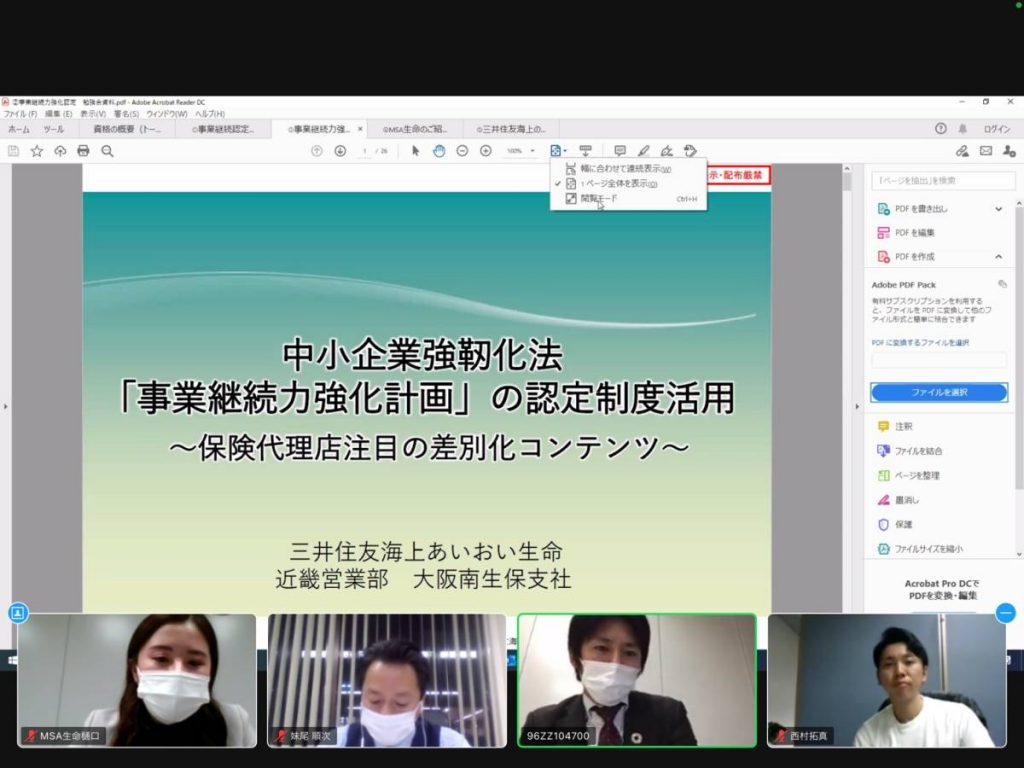Zoom out with the minus circle icon

[462, 151]
